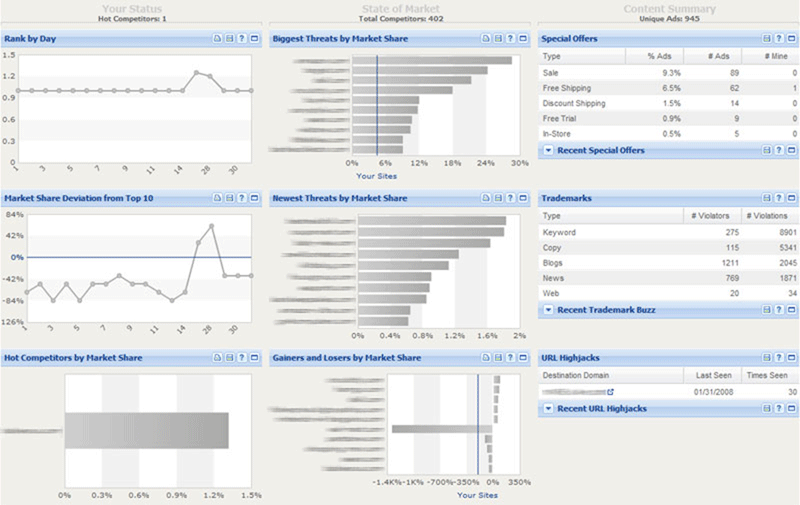
Task: Expand the Recent Special Offers section
Action: (548, 151)
